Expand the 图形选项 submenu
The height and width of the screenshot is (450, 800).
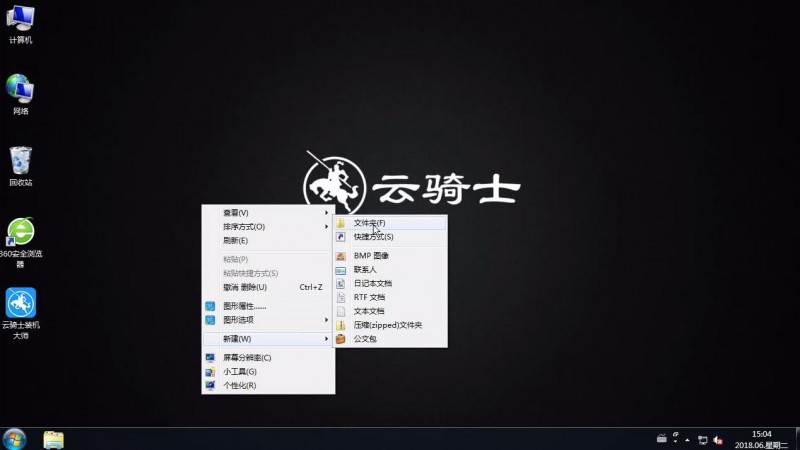click(268, 320)
